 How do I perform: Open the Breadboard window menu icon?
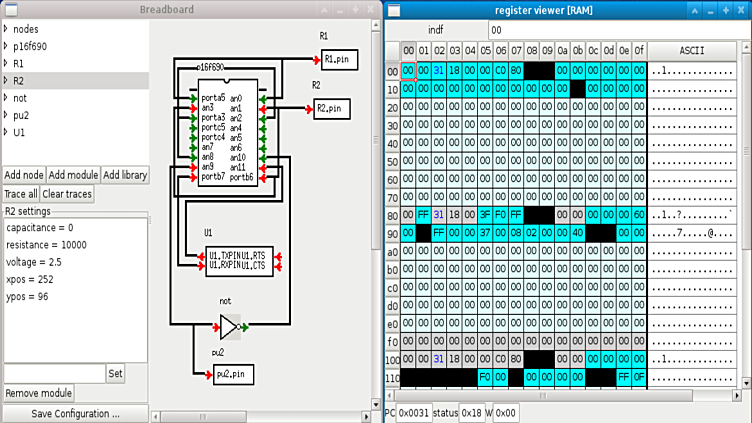[11, 10]
